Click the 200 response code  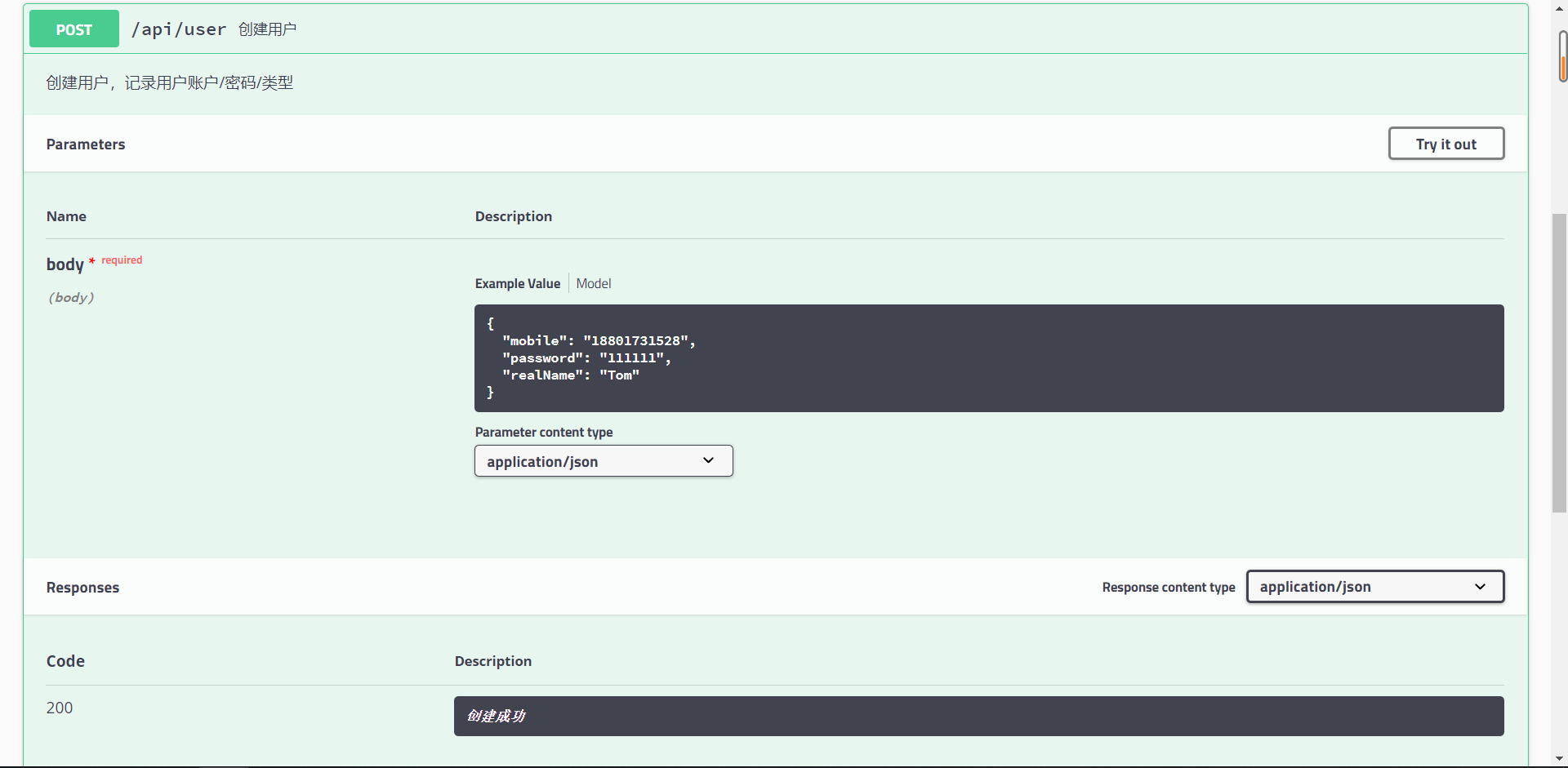(60, 708)
